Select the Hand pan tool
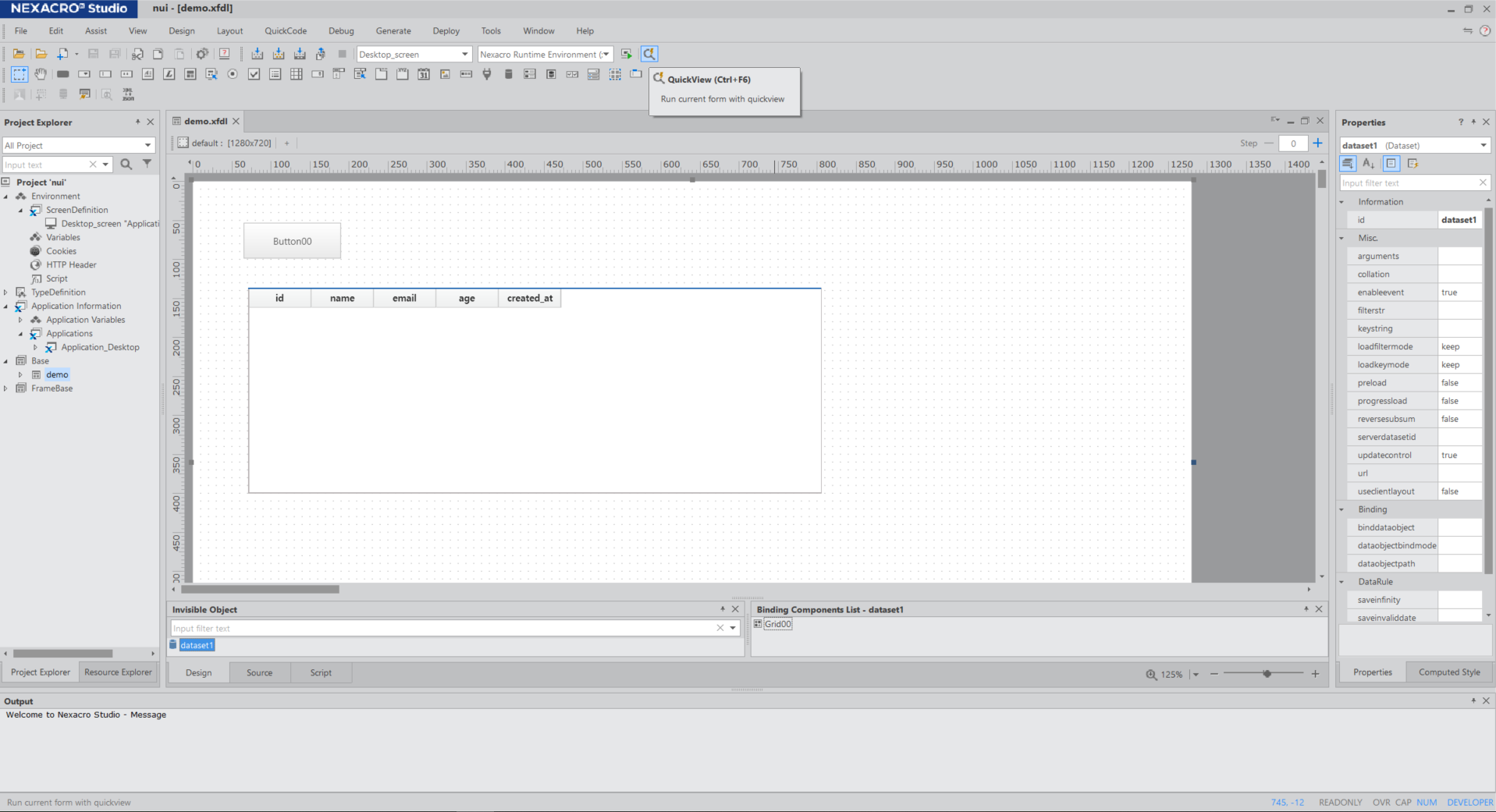This screenshot has height=812, width=1496. coord(41,74)
